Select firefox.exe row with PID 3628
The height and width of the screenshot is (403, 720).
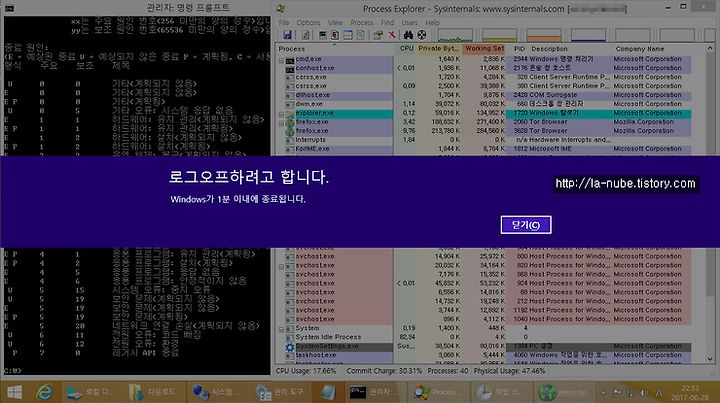click(484, 131)
